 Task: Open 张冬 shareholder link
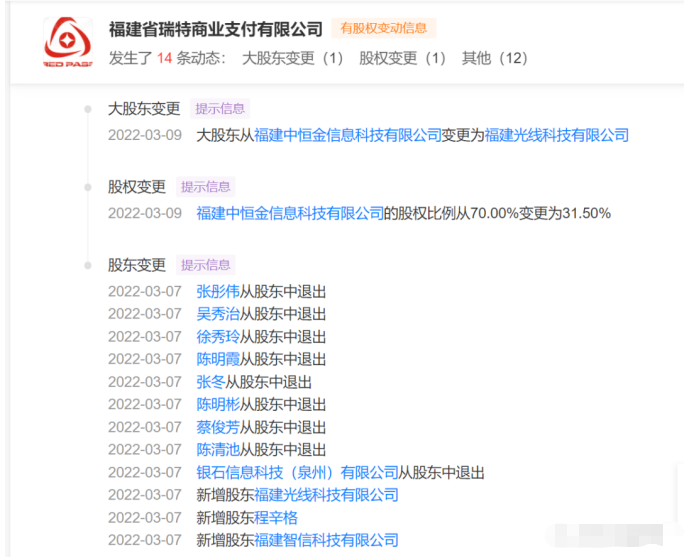(211, 382)
